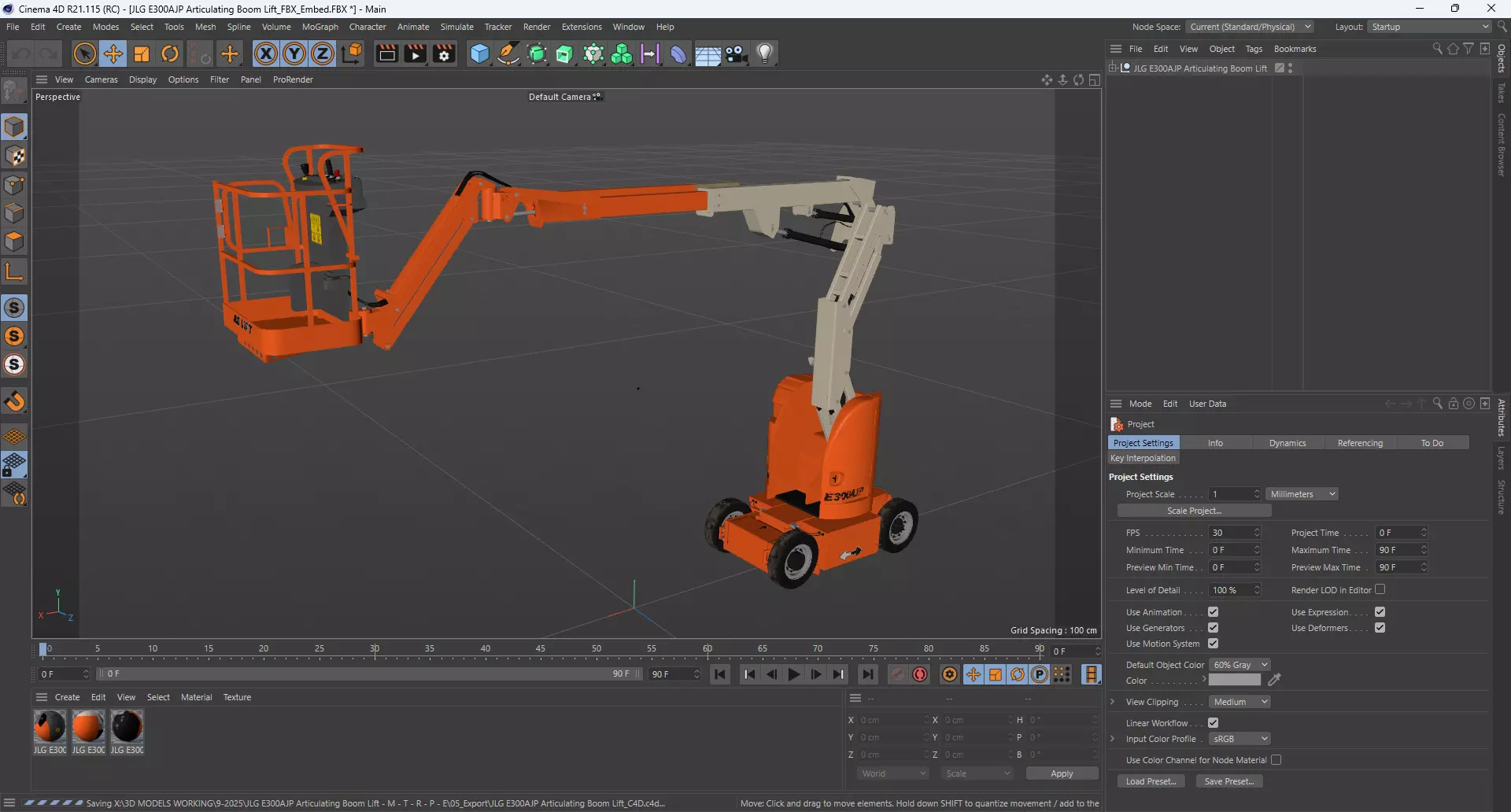Toggle the Use Expression checkbox
Image resolution: width=1511 pixels, height=812 pixels.
(1380, 612)
